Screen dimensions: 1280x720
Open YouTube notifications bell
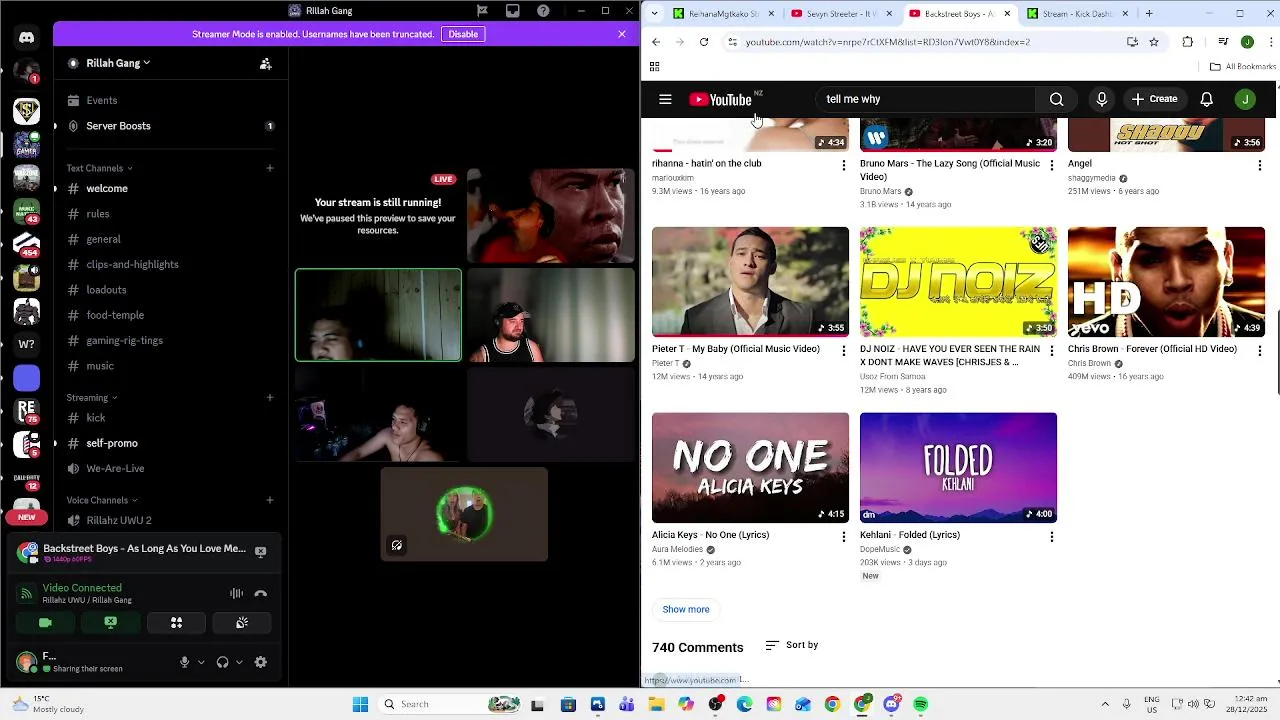tap(1207, 99)
